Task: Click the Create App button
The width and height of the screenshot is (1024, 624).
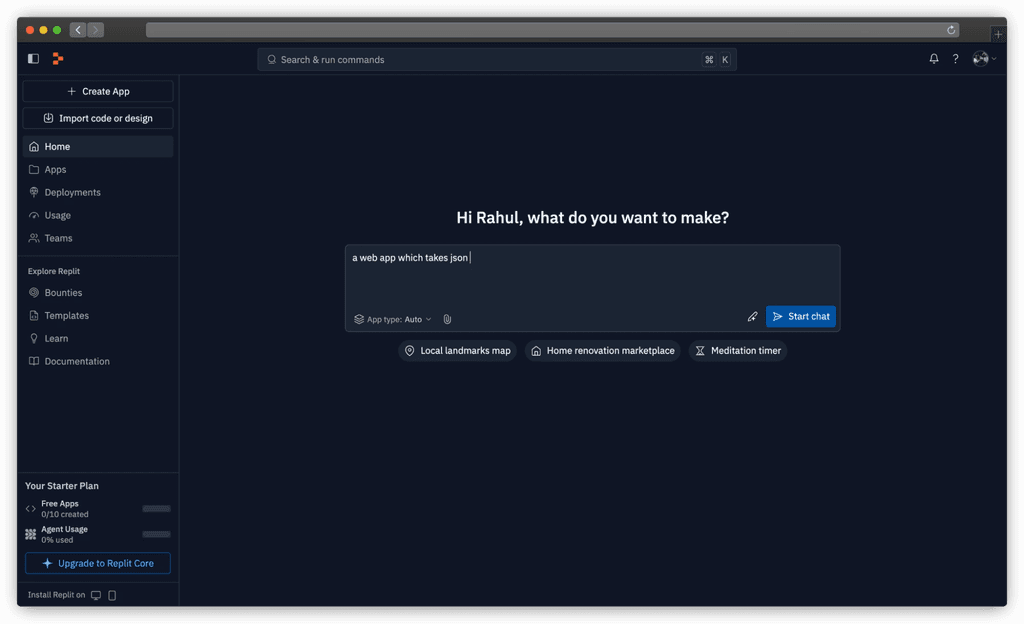Action: (97, 91)
